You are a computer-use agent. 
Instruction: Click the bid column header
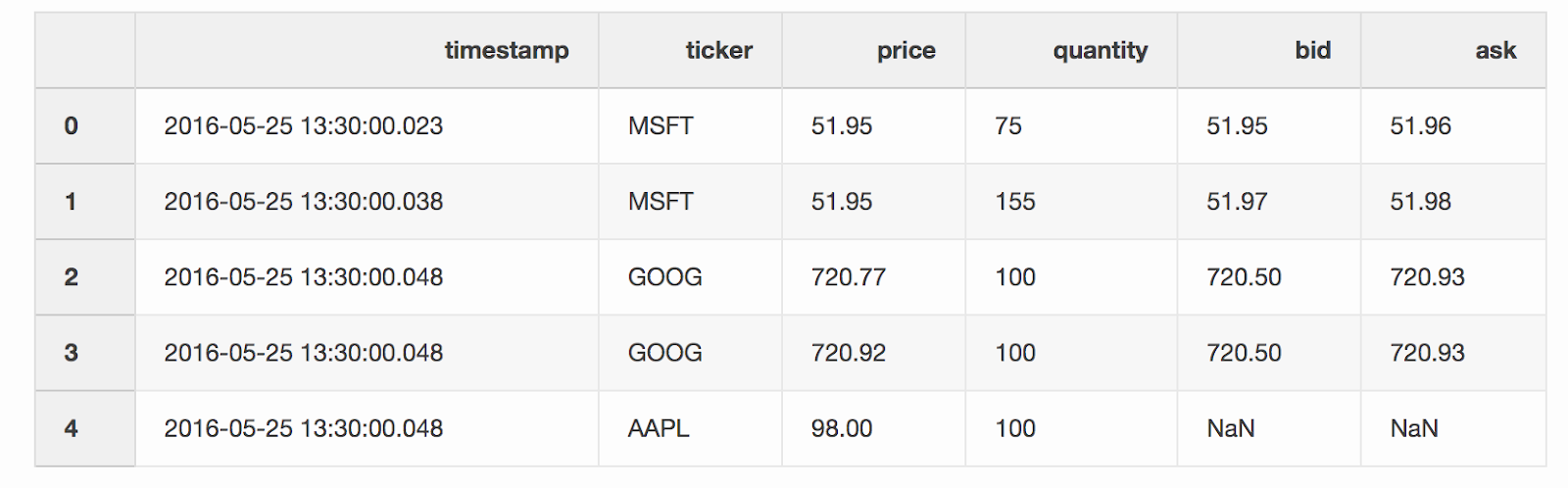click(x=1312, y=51)
